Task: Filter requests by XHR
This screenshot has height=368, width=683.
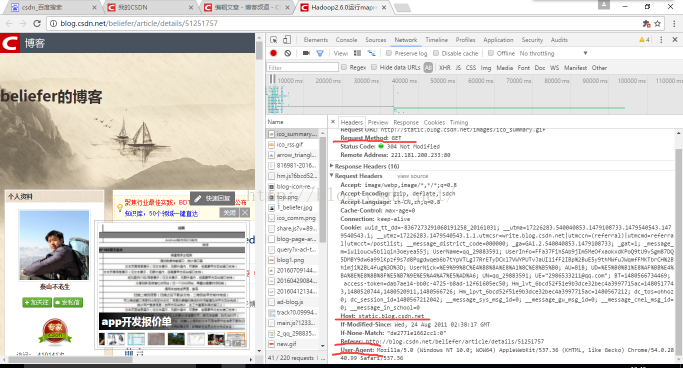Action: 445,68
